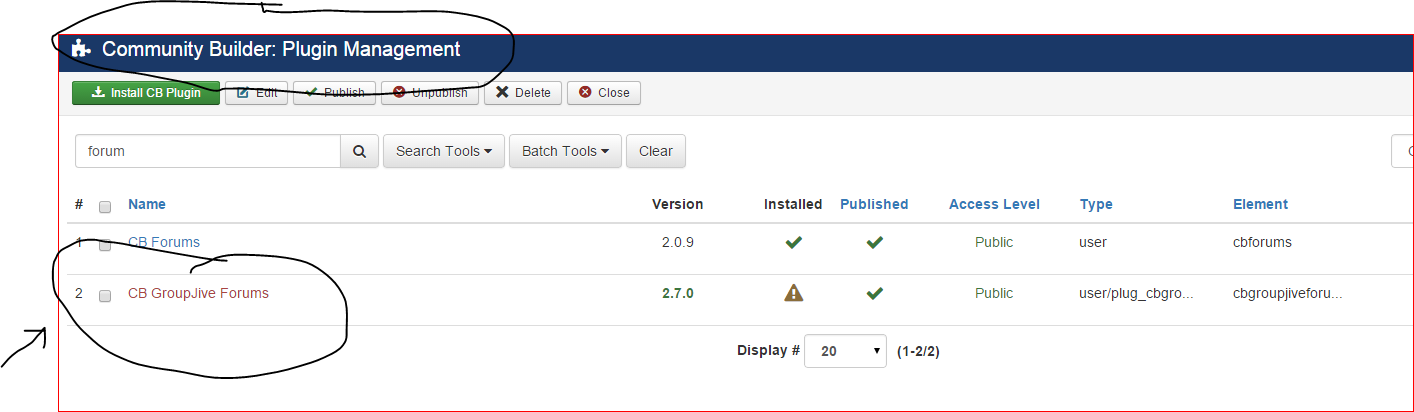Click the Unpublish toolbar button

coord(430,93)
